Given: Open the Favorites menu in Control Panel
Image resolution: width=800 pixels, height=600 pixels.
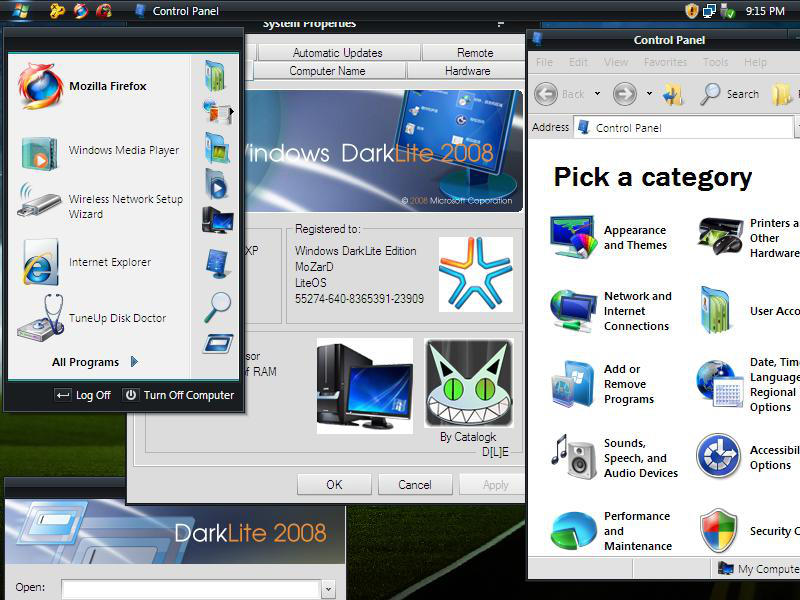Looking at the screenshot, I should [x=665, y=62].
